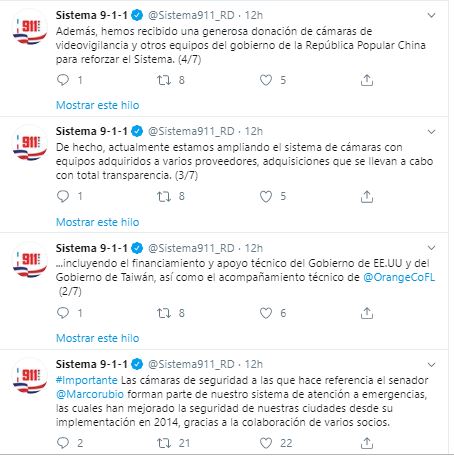The image size is (454, 458).
Task: Retweet the (2/7) tweet mentioning Taiwán
Action: tap(164, 313)
